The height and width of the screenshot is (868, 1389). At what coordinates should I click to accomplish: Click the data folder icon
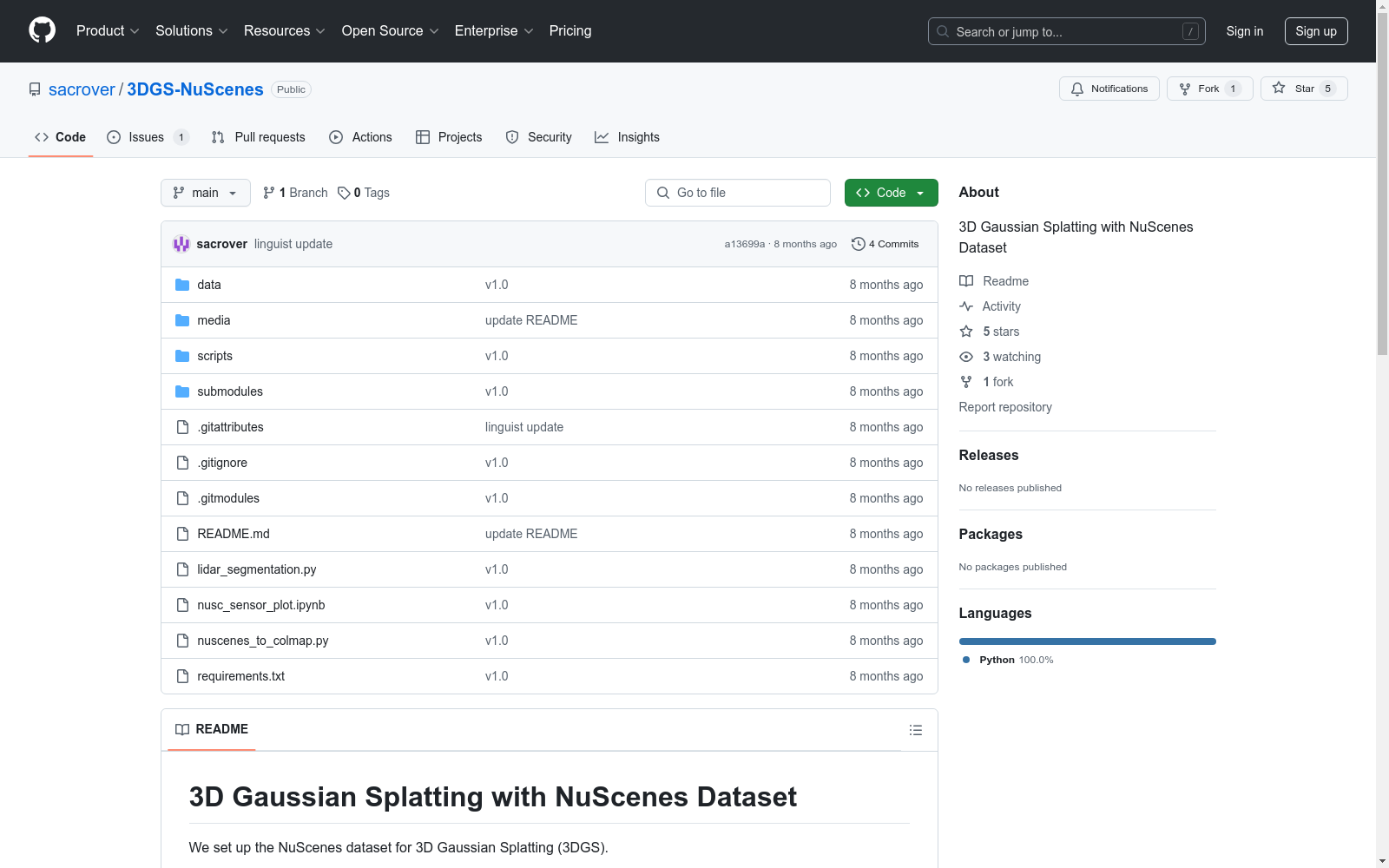click(182, 285)
